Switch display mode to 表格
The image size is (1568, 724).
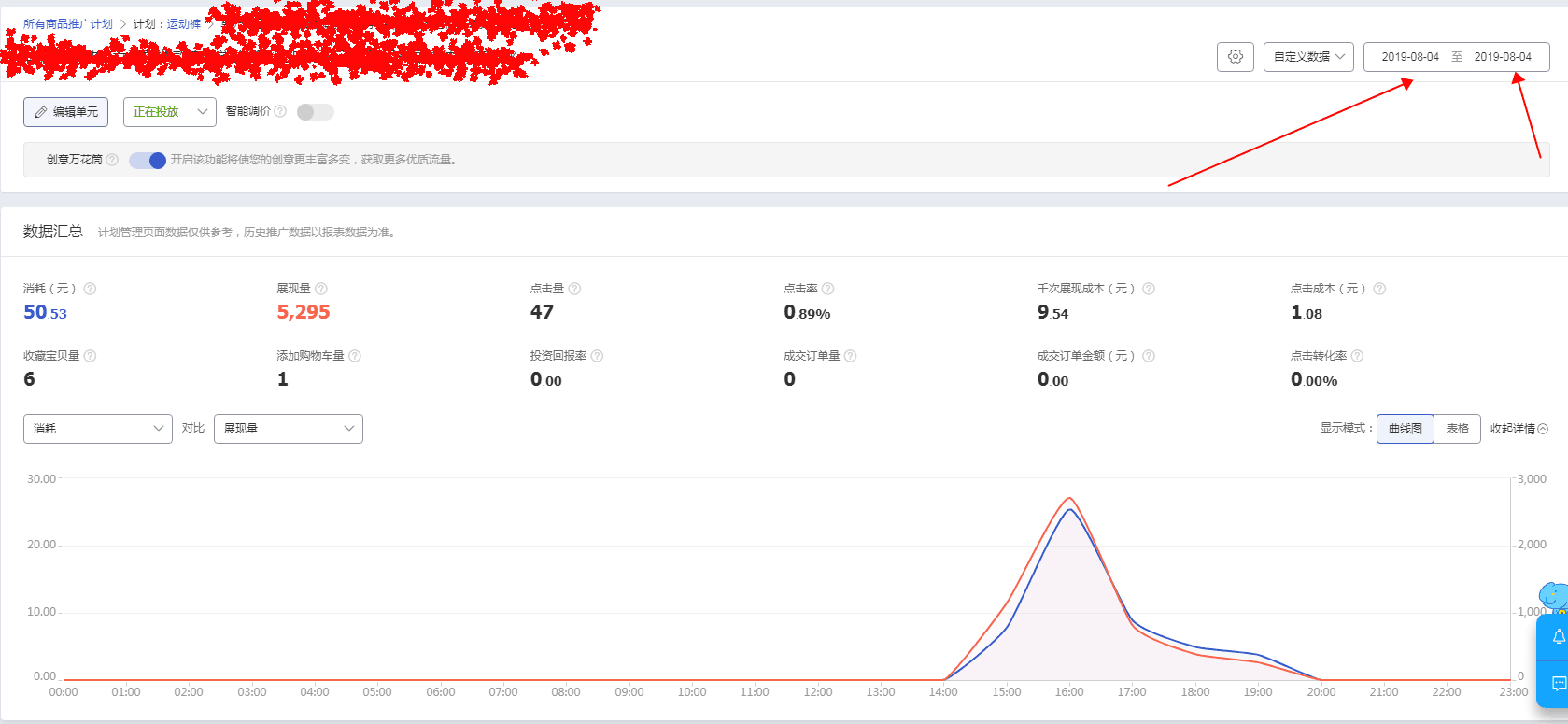[x=1457, y=429]
